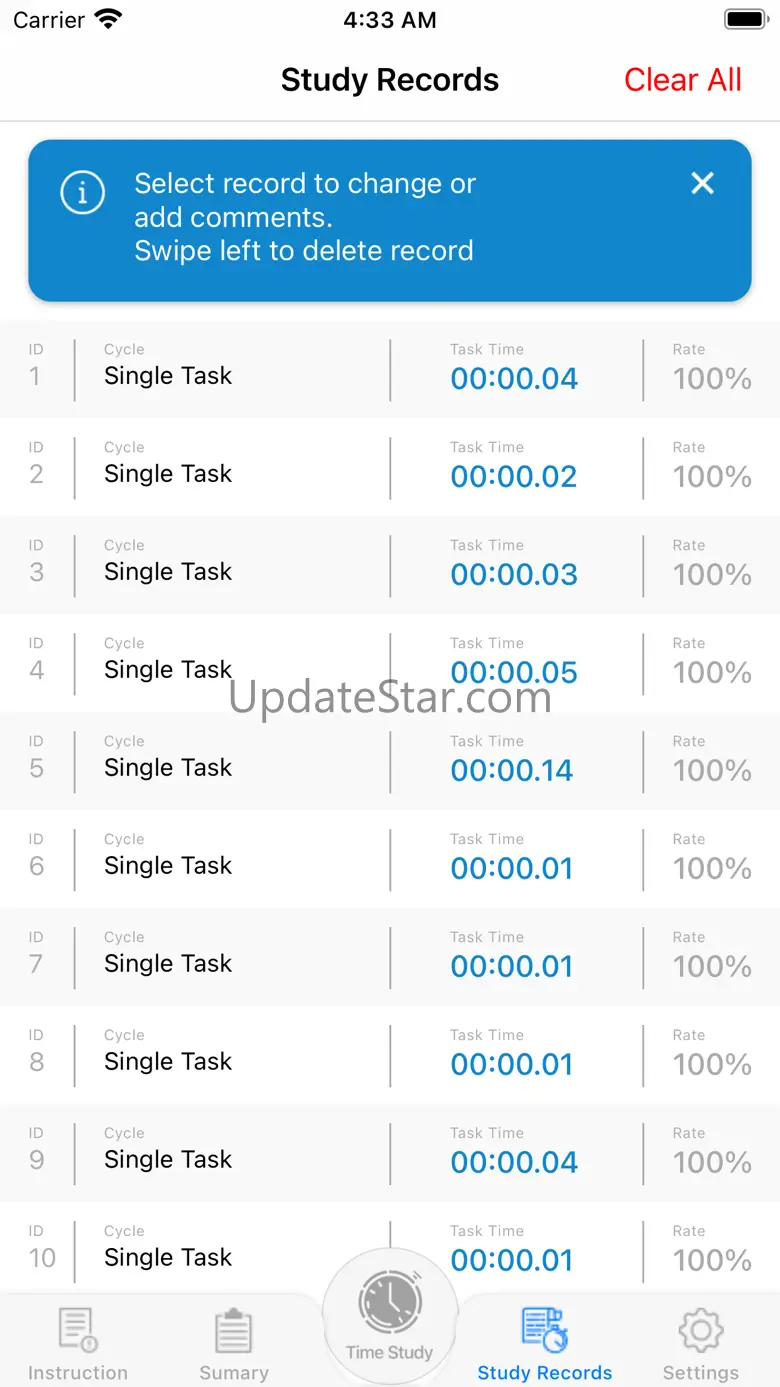The height and width of the screenshot is (1387, 780).
Task: Open record with task time 00:00.02
Action: click(514, 476)
